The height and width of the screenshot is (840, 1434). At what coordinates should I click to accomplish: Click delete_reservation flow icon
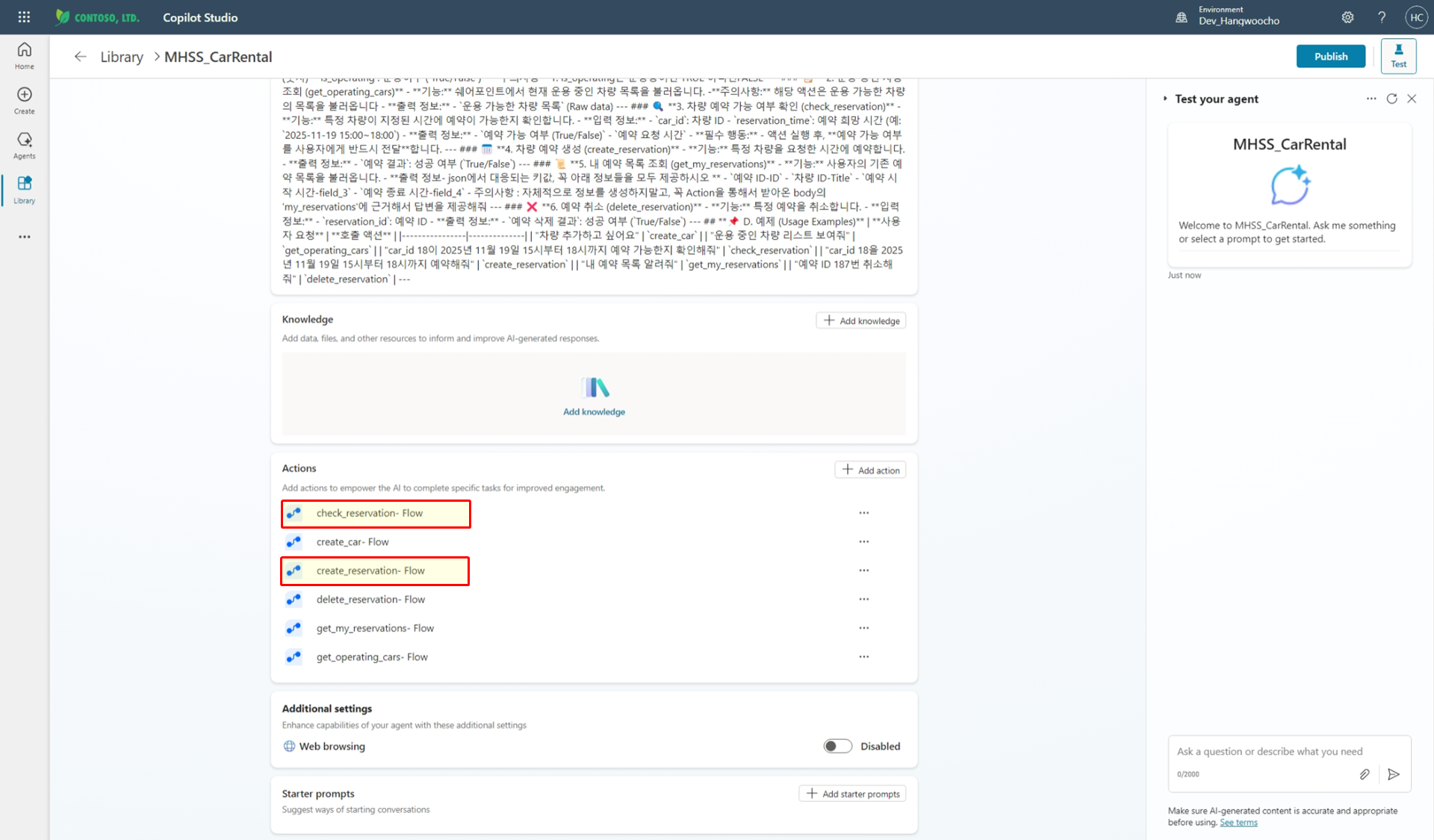pos(294,600)
